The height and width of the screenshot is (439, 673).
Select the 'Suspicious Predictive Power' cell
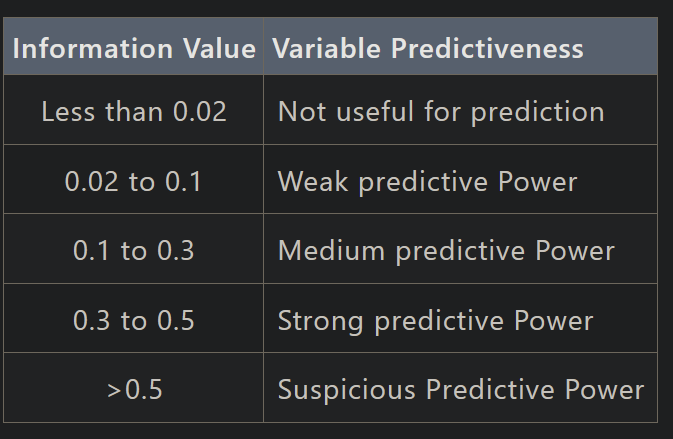(461, 388)
